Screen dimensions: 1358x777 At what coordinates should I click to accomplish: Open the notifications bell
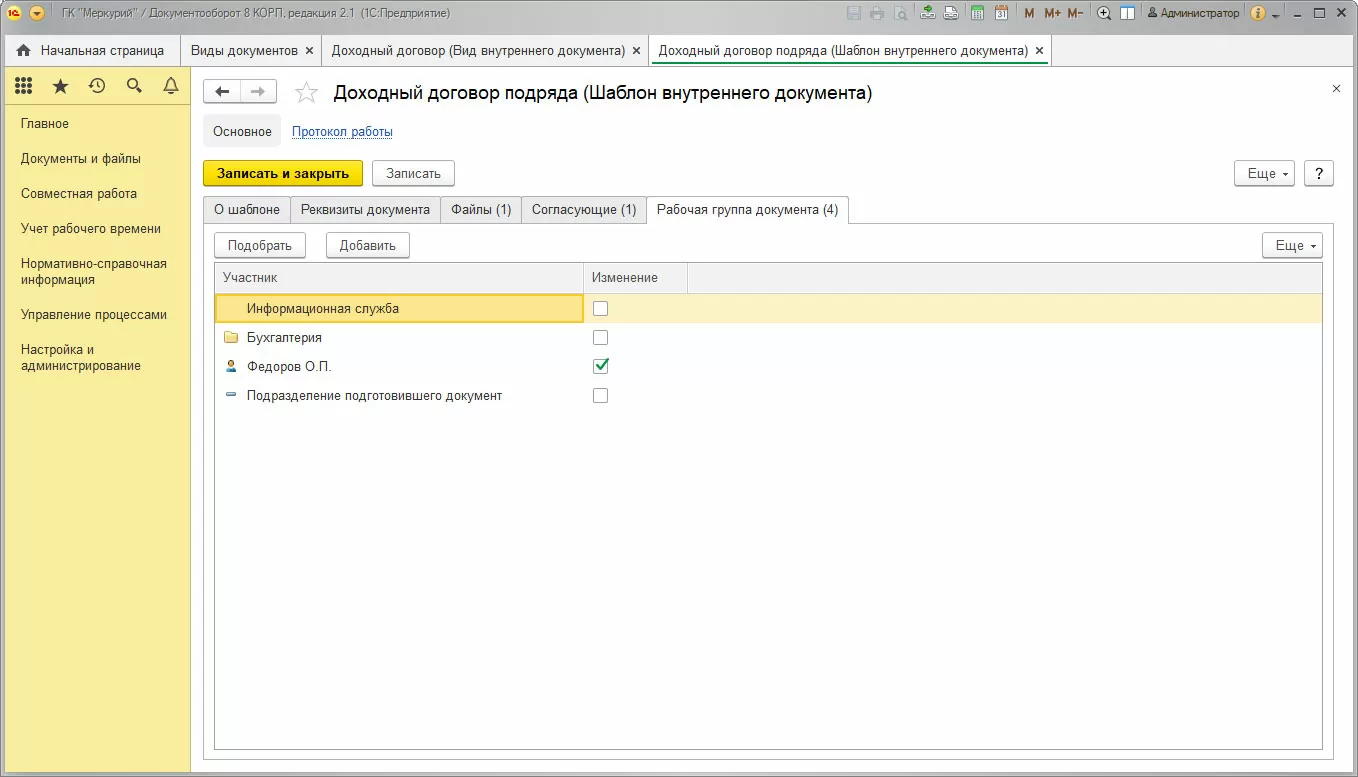tap(171, 87)
